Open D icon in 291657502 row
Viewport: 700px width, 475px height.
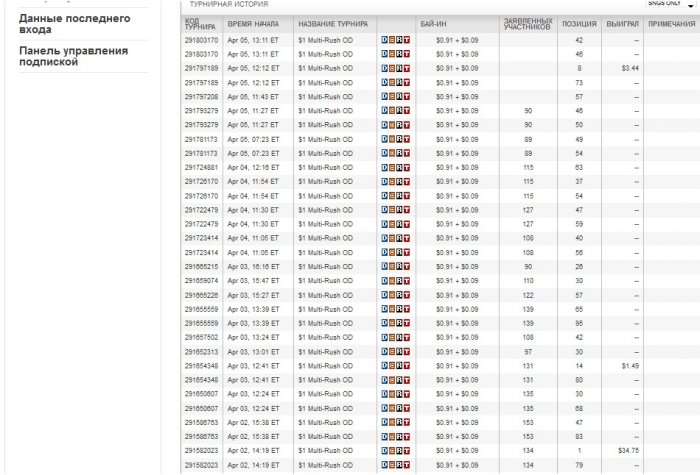(x=384, y=338)
